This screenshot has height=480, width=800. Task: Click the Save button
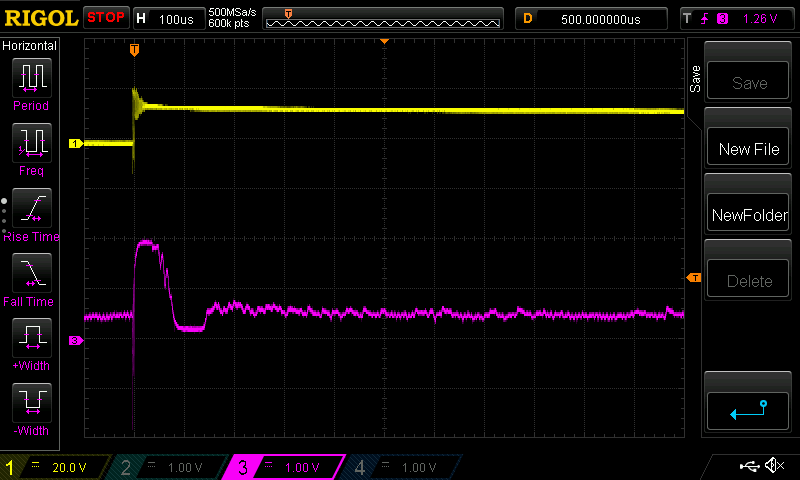(748, 81)
